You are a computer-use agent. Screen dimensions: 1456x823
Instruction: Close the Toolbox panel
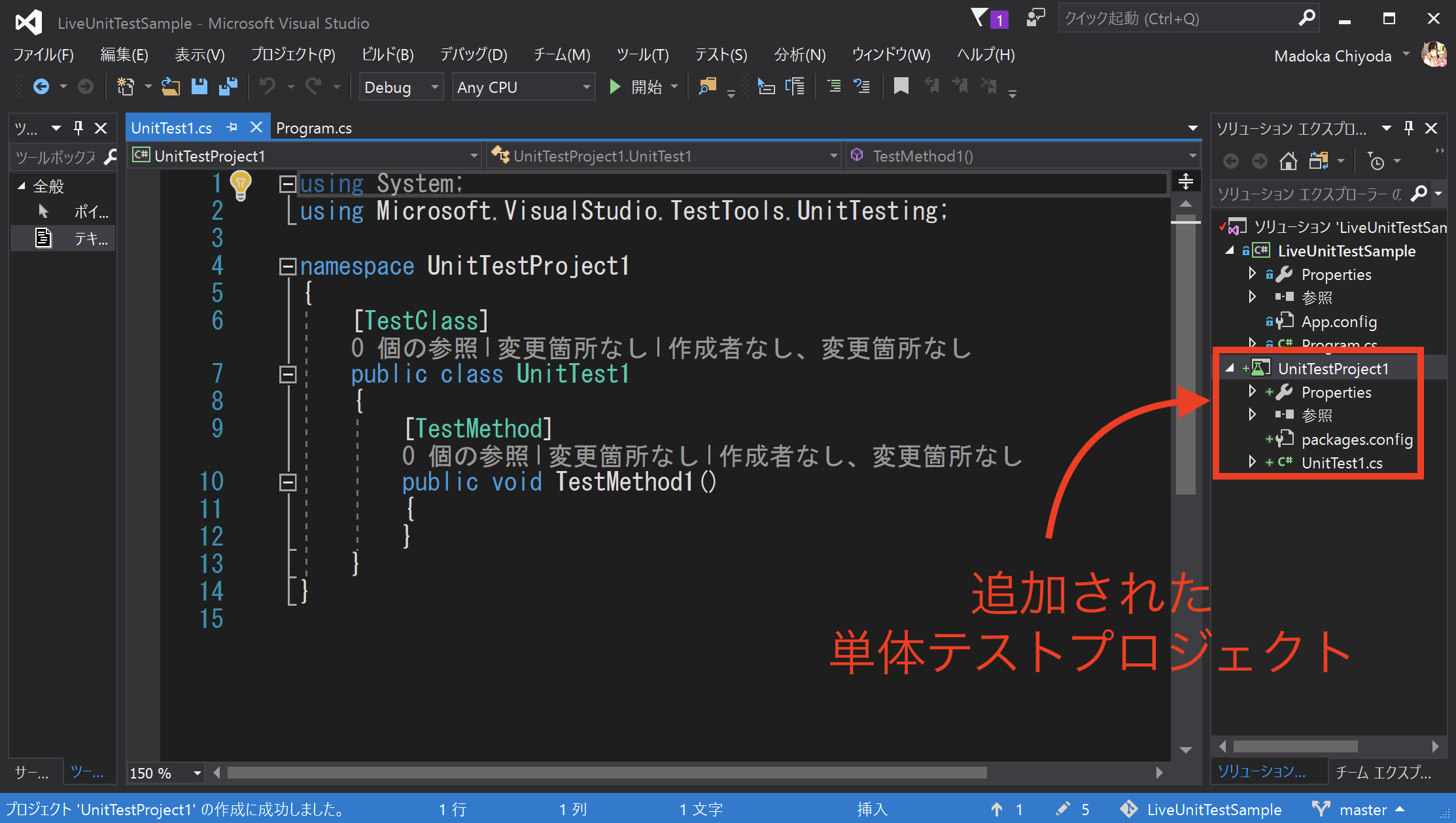click(x=101, y=128)
